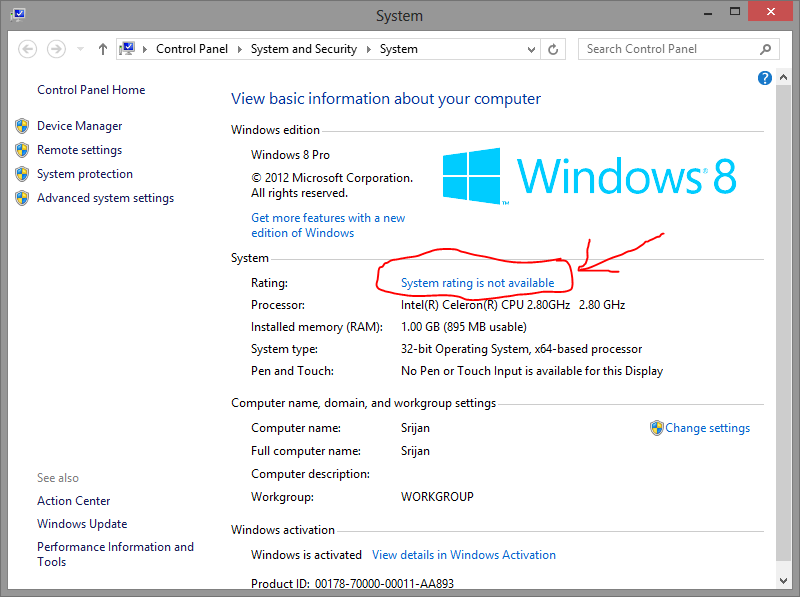800x597 pixels.
Task: Click the System protection shield icon
Action: pos(22,173)
